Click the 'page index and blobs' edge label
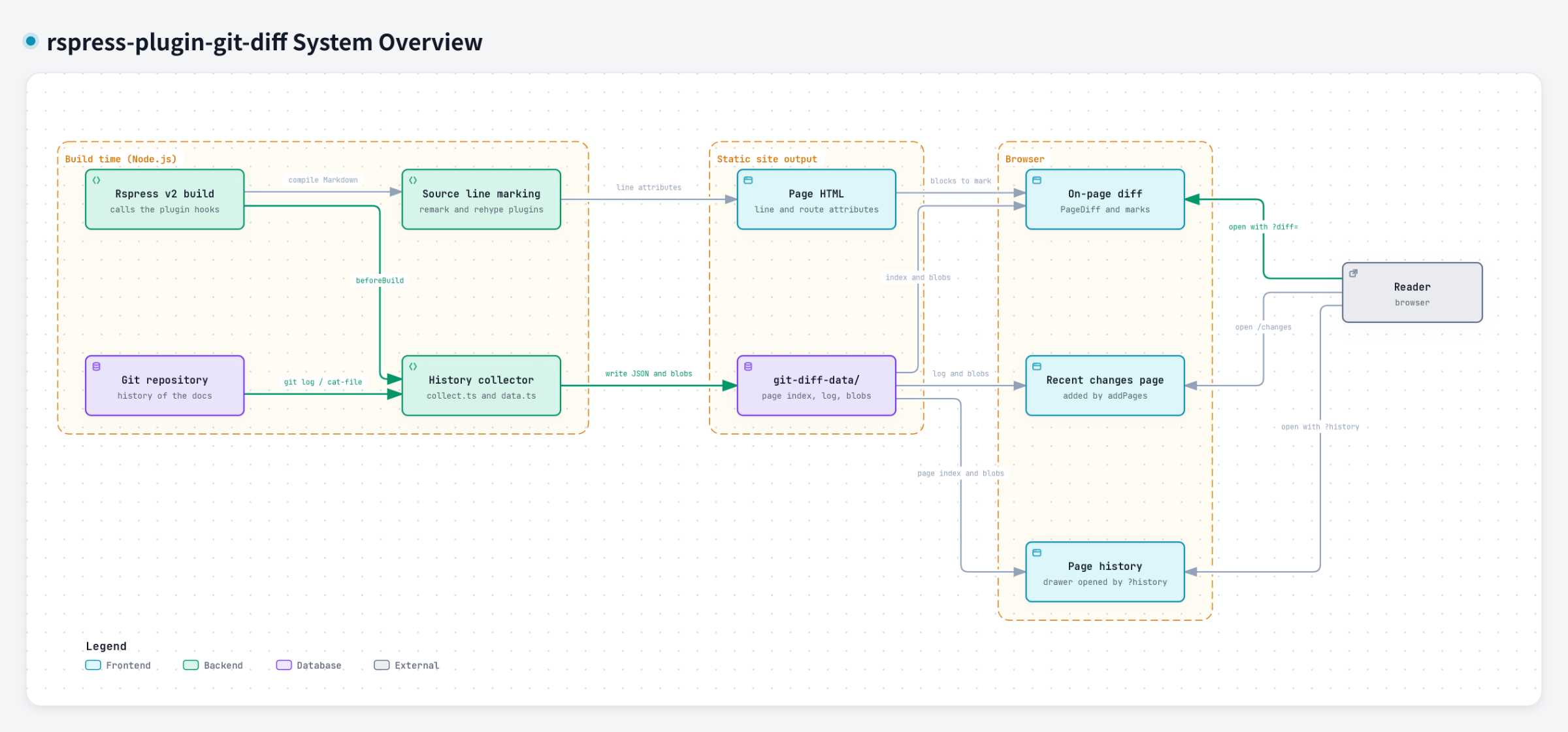This screenshot has width=1568, height=732. [960, 473]
